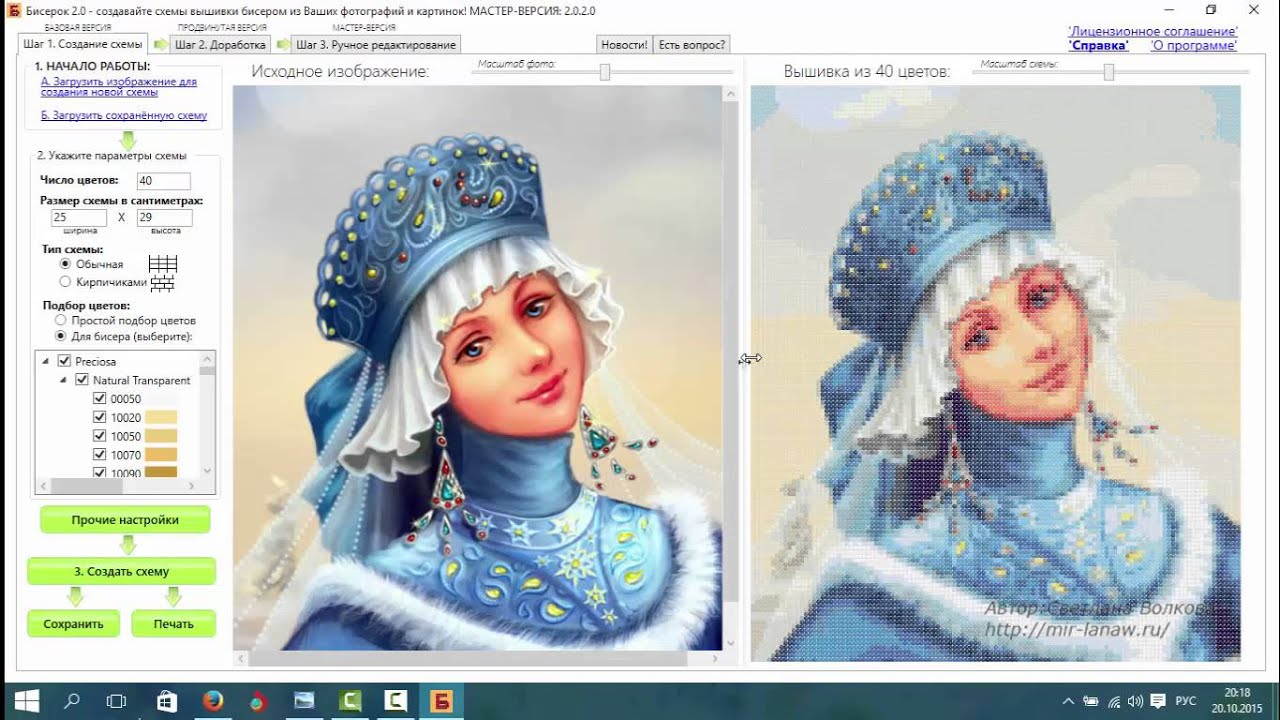Viewport: 1280px width, 720px height.
Task: Open the first green Camtasia taskbar icon
Action: click(x=350, y=701)
